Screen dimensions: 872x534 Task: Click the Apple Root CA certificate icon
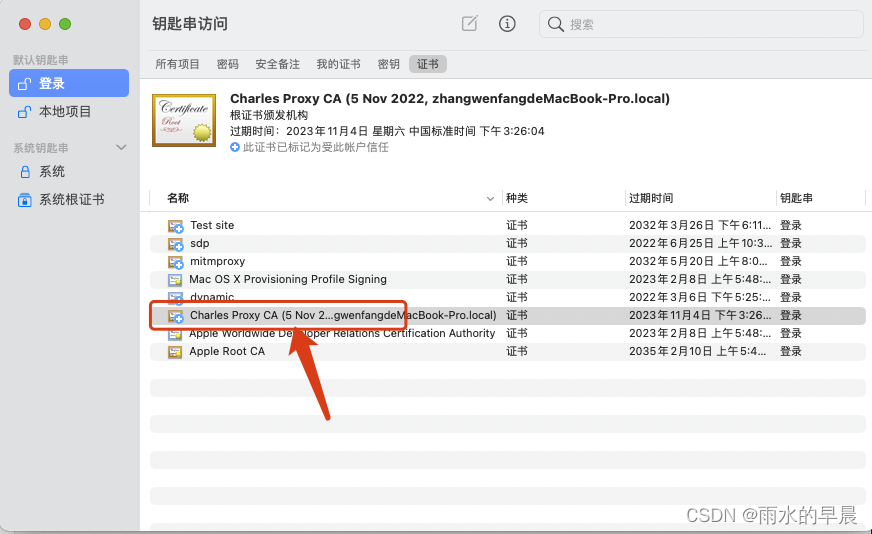click(175, 352)
